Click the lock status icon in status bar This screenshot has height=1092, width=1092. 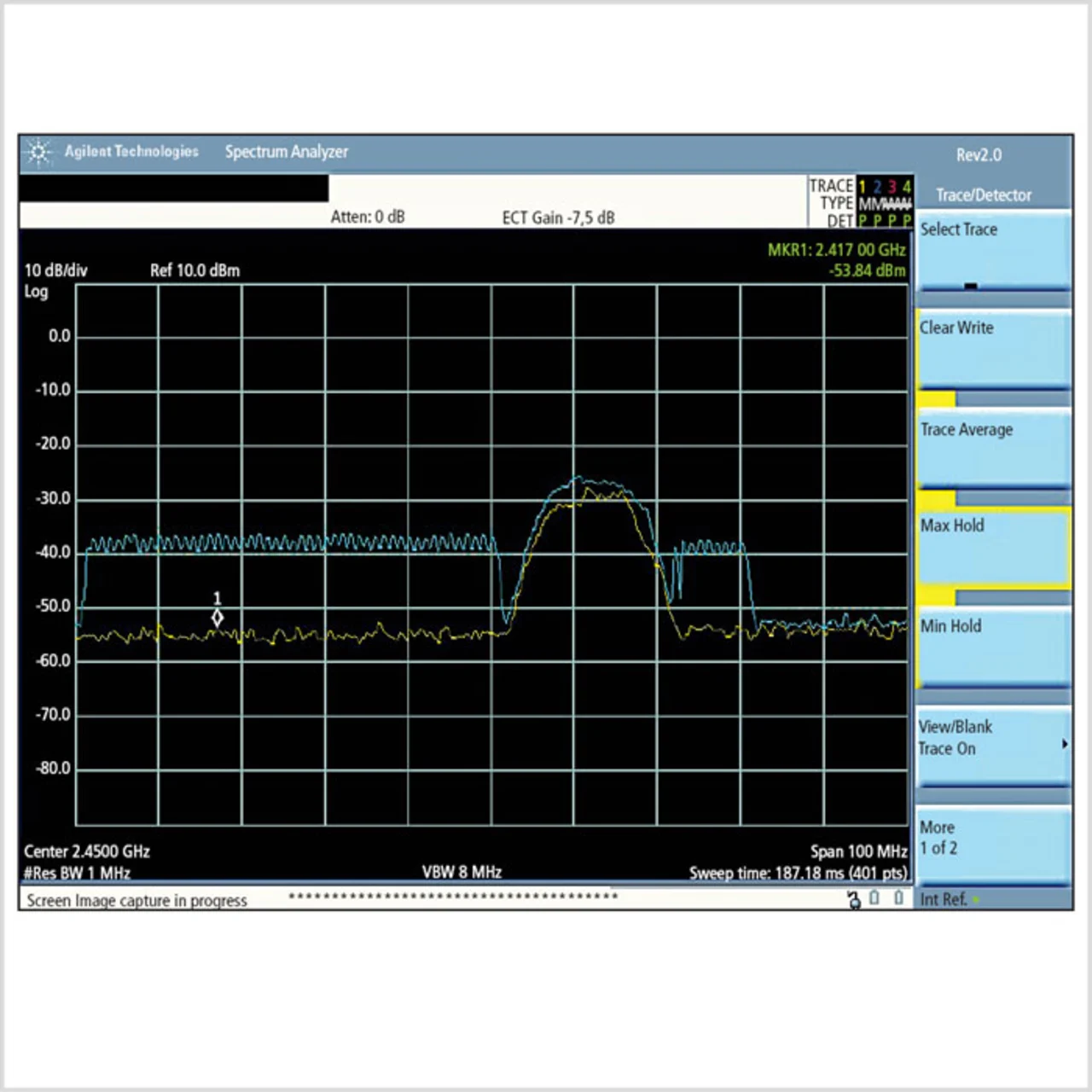click(854, 899)
